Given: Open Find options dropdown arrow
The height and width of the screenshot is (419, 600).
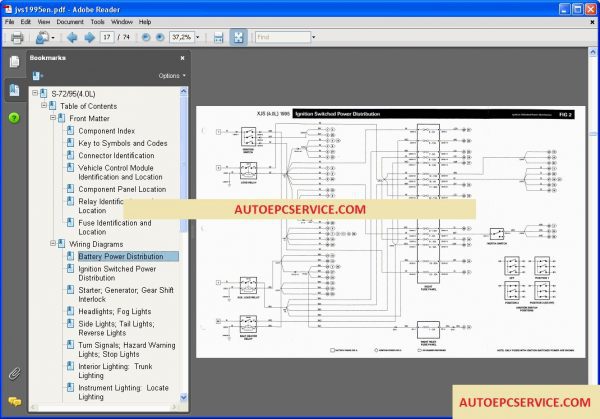Looking at the screenshot, I should pyautogui.click(x=314, y=37).
